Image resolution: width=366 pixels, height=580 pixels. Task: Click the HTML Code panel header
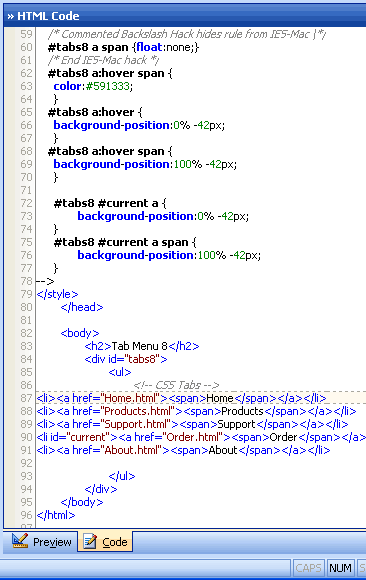click(x=185, y=16)
